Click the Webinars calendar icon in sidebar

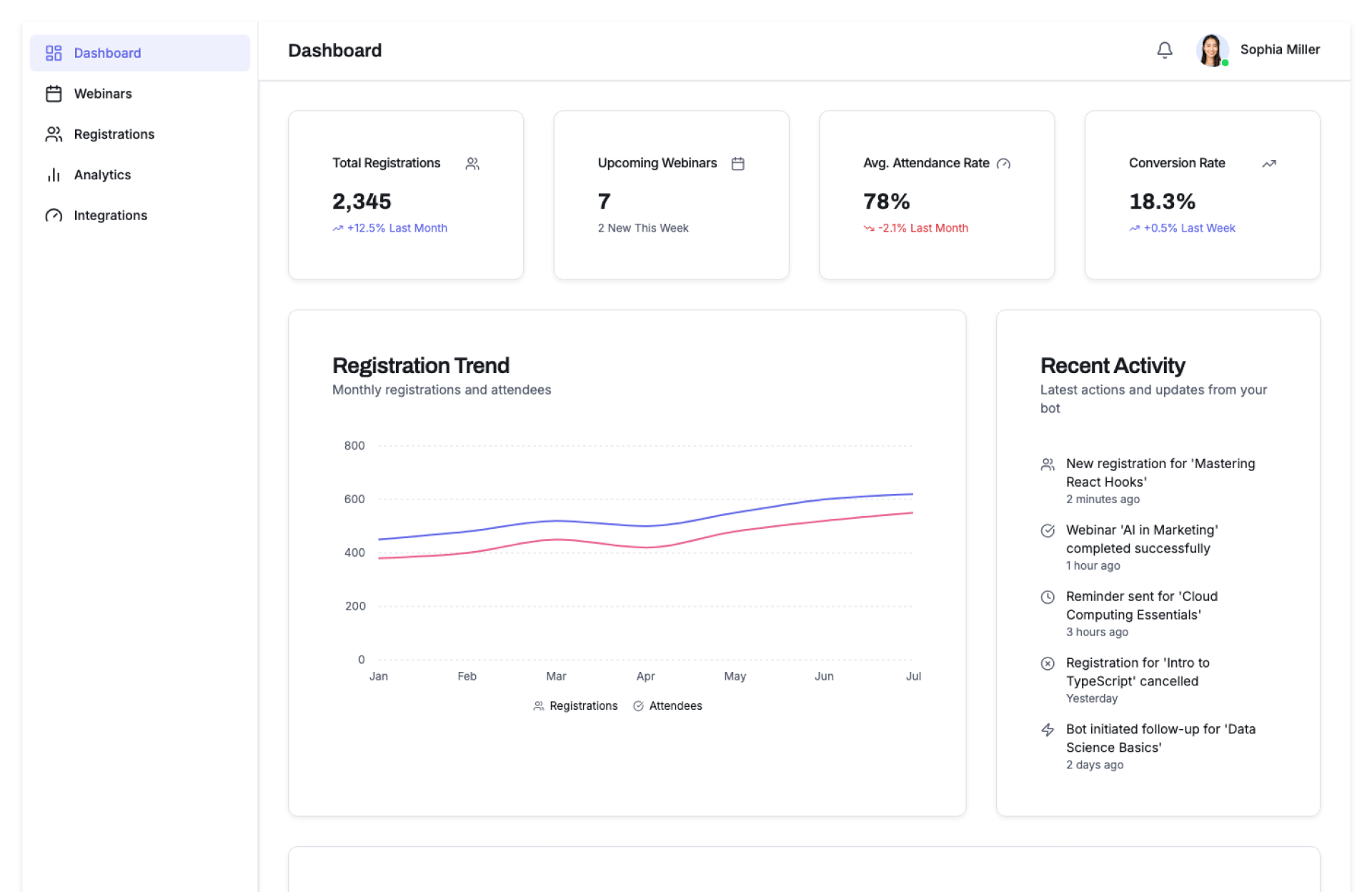tap(54, 94)
